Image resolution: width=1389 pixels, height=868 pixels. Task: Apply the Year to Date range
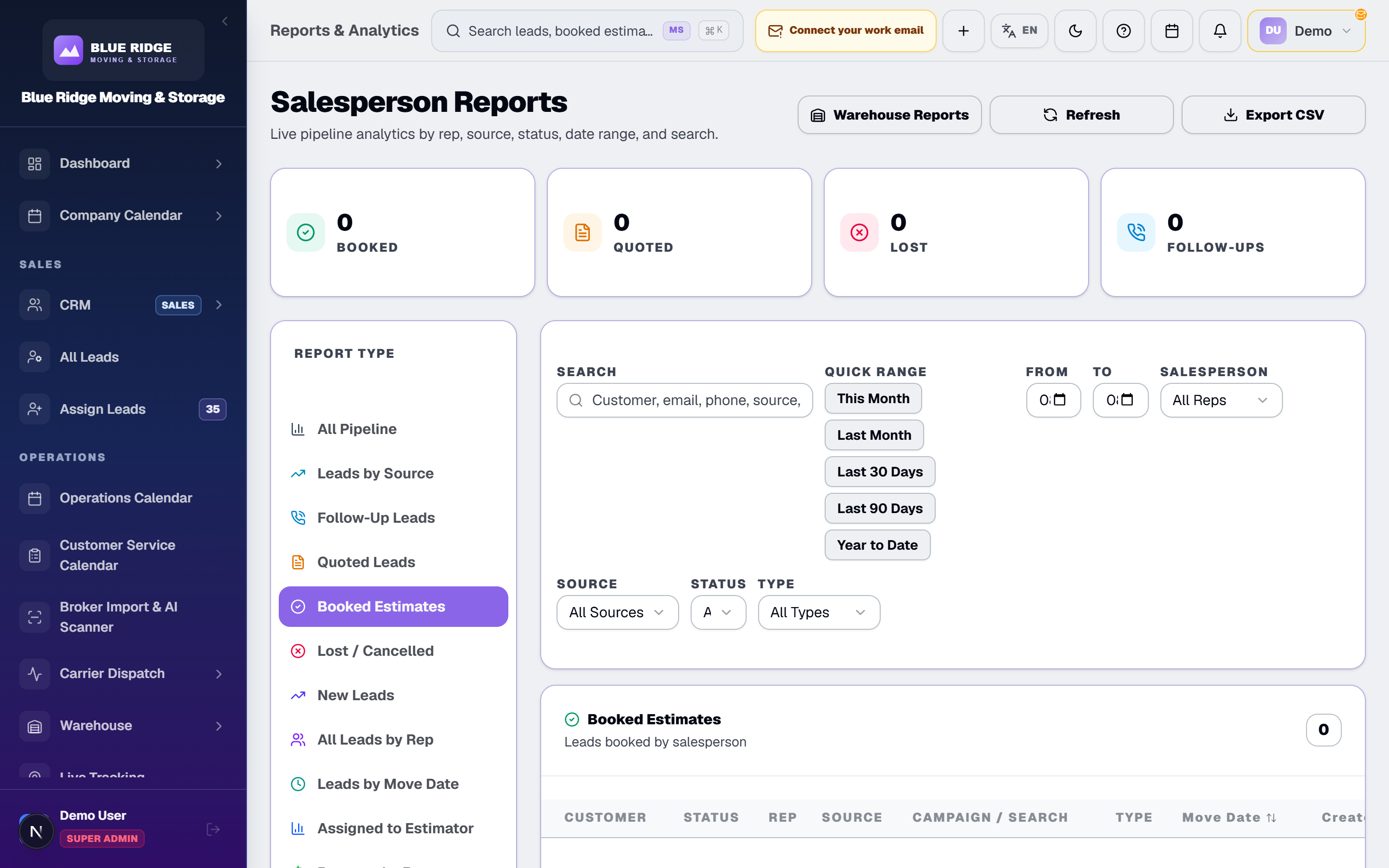[877, 545]
